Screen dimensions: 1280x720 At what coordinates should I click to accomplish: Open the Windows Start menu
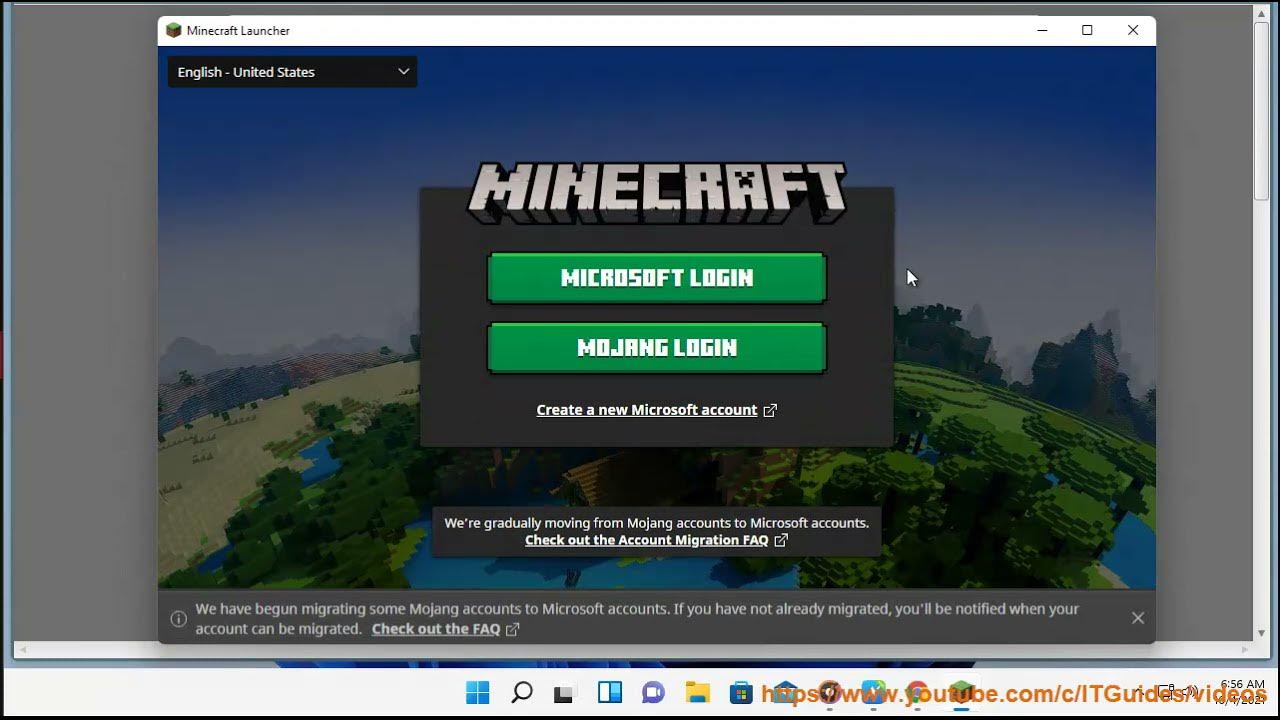(478, 692)
